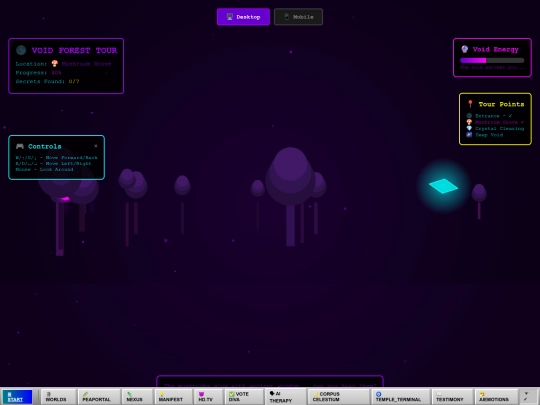The image size is (540, 405).
Task: Click the Secrets Found 0/7 counter
Action: pyautogui.click(x=47, y=82)
